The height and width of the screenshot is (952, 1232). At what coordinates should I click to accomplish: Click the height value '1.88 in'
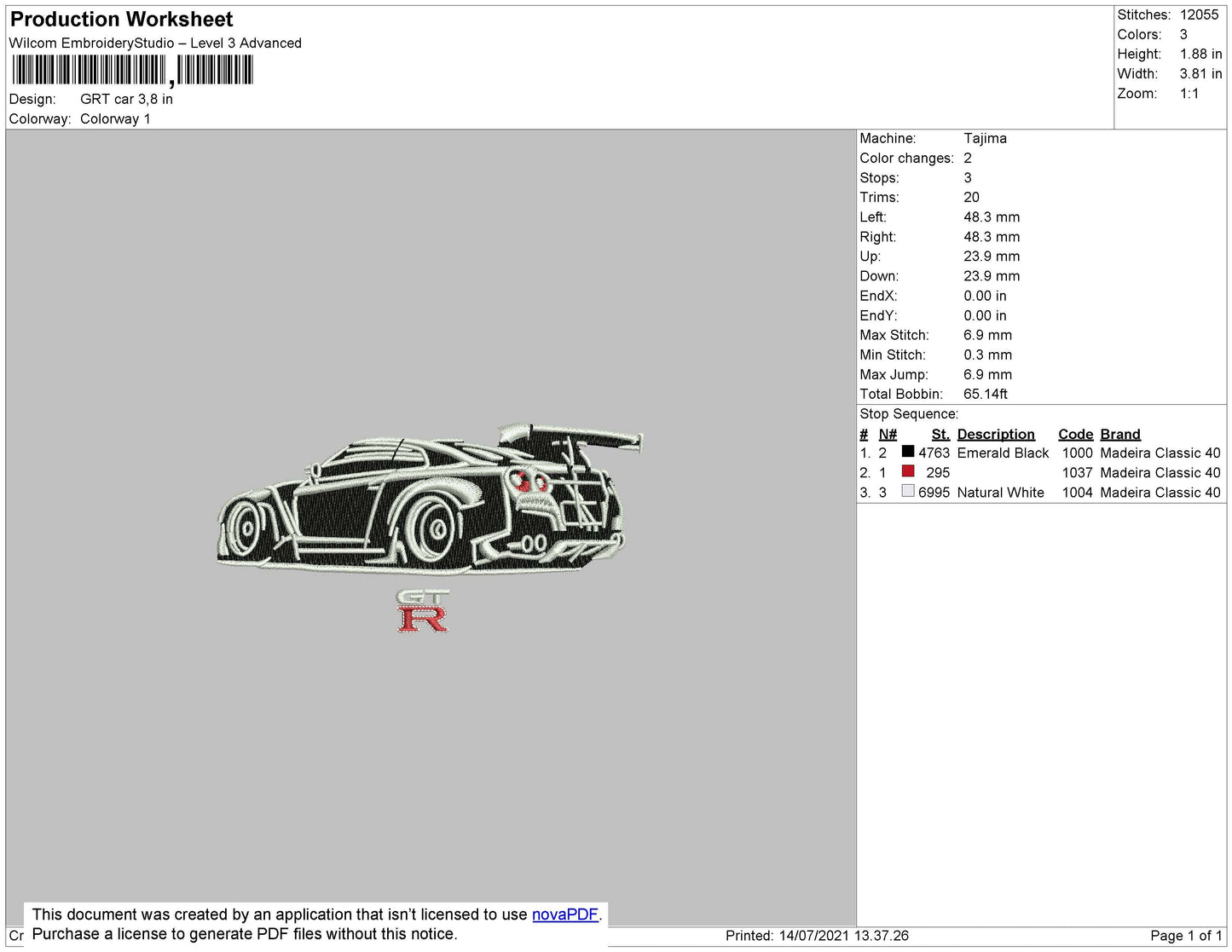pyautogui.click(x=1201, y=54)
